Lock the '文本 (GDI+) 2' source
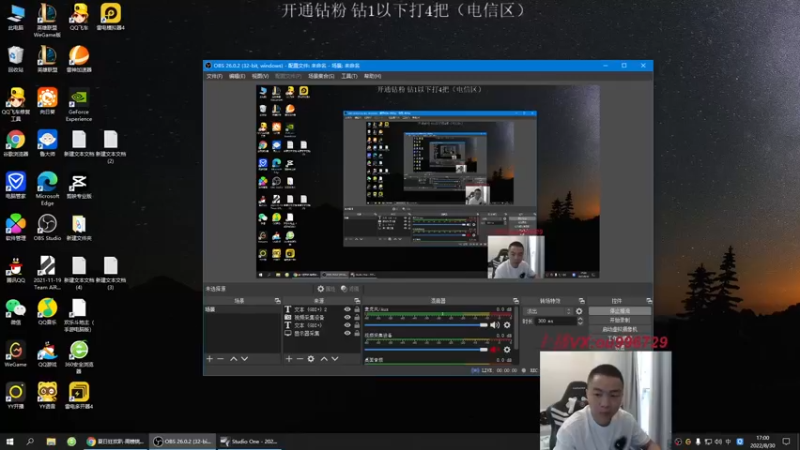This screenshot has height=450, width=800. [357, 309]
